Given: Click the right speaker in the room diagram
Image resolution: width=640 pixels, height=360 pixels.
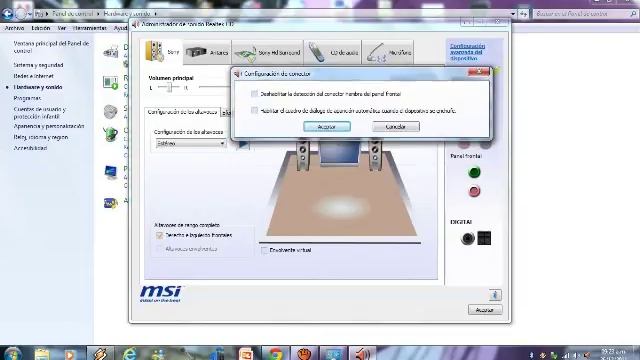Looking at the screenshot, I should pyautogui.click(x=376, y=154).
